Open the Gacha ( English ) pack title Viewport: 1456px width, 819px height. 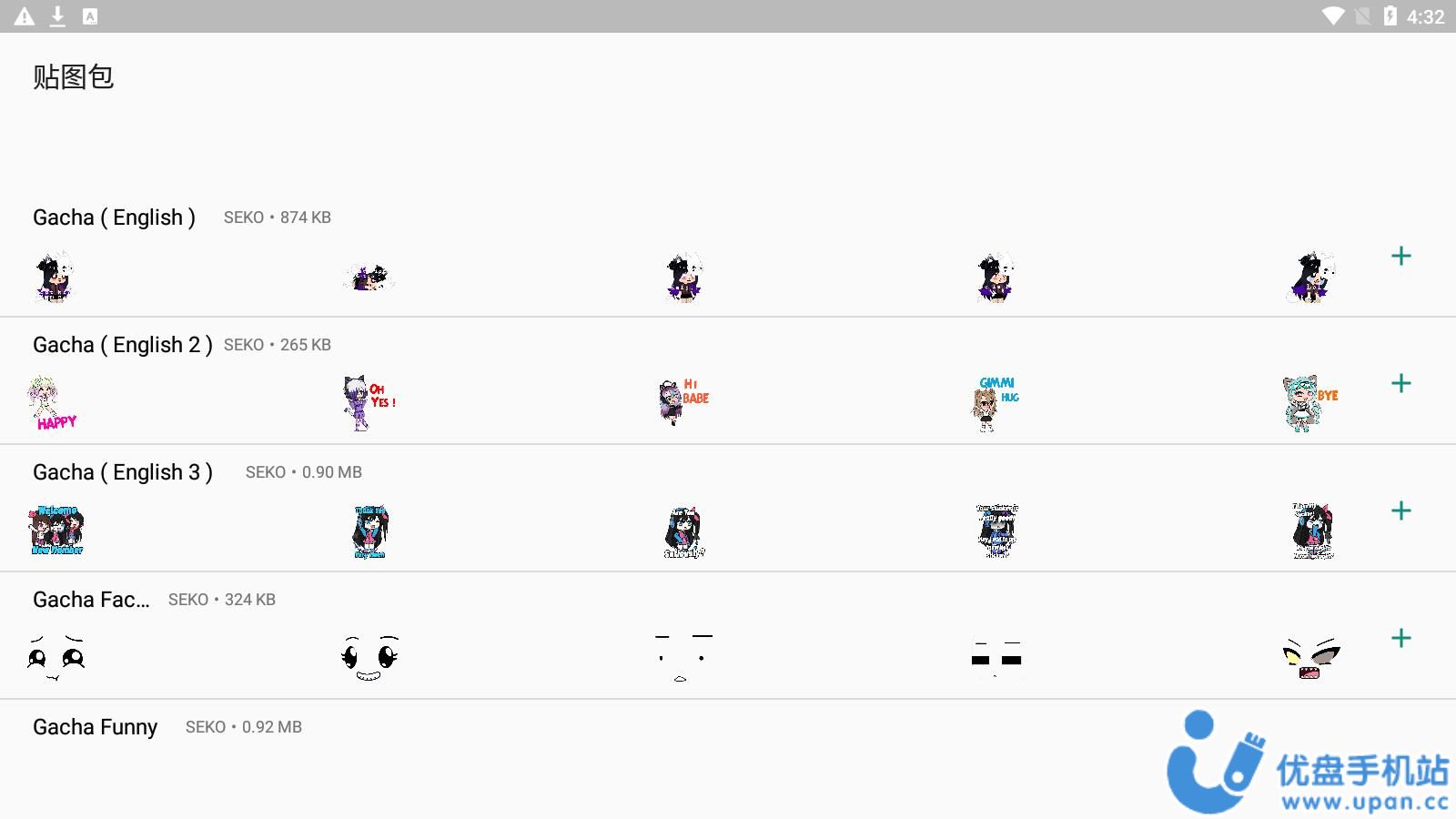(114, 217)
